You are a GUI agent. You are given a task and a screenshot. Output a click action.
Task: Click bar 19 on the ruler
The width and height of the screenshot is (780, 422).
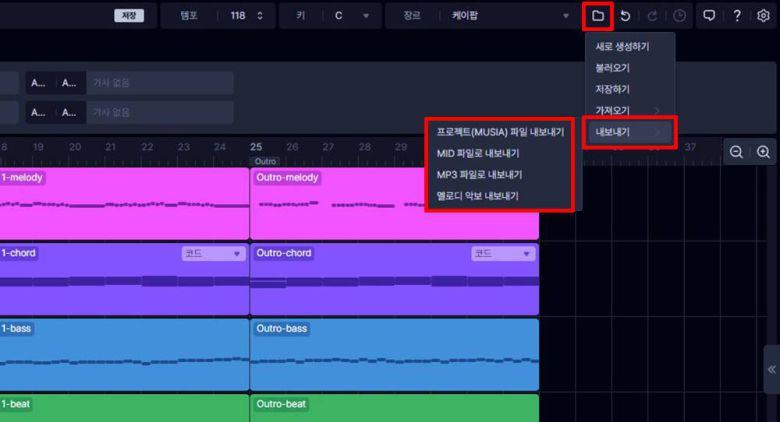[38, 147]
